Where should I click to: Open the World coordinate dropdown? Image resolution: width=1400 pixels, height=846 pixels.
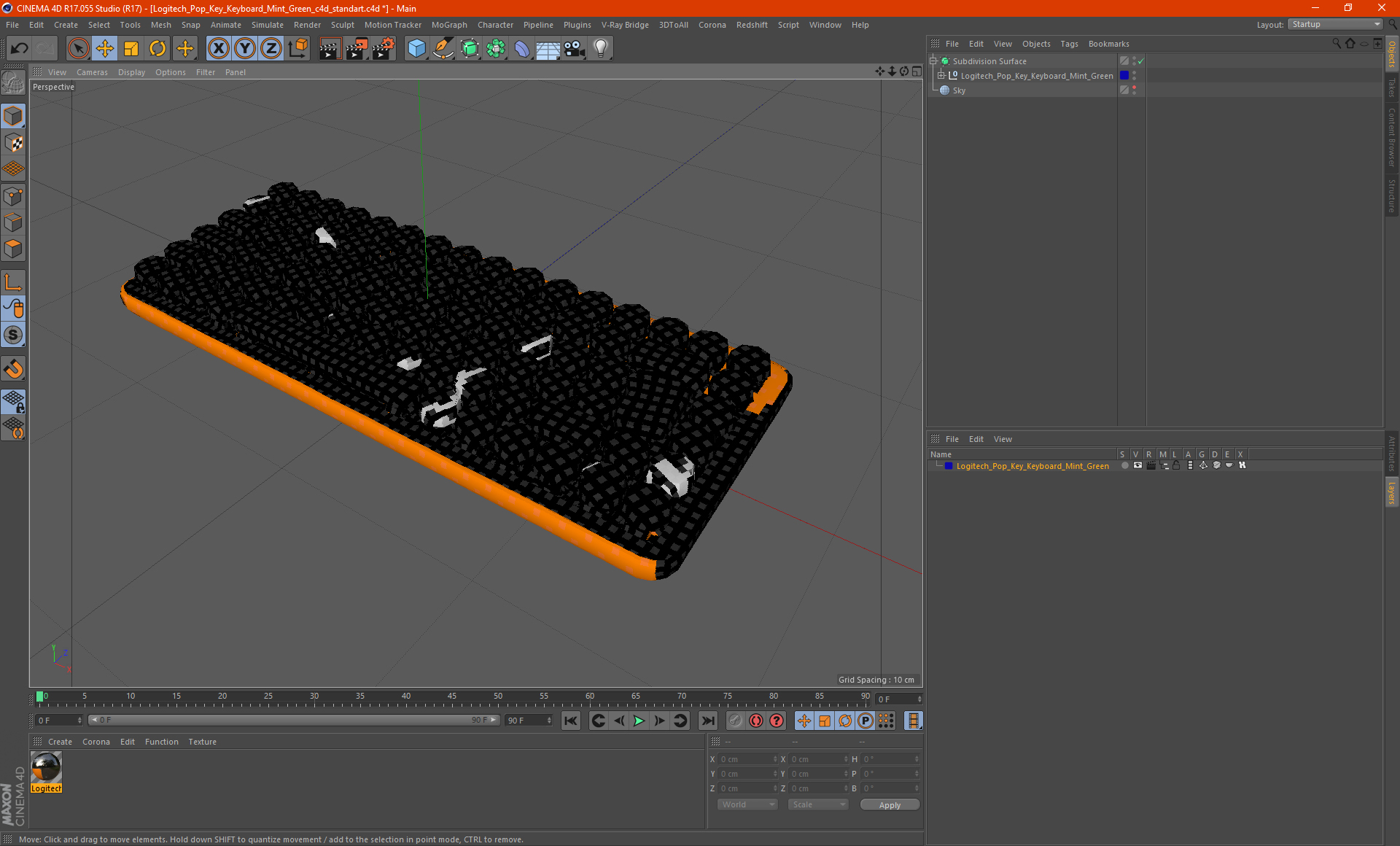pyautogui.click(x=747, y=804)
